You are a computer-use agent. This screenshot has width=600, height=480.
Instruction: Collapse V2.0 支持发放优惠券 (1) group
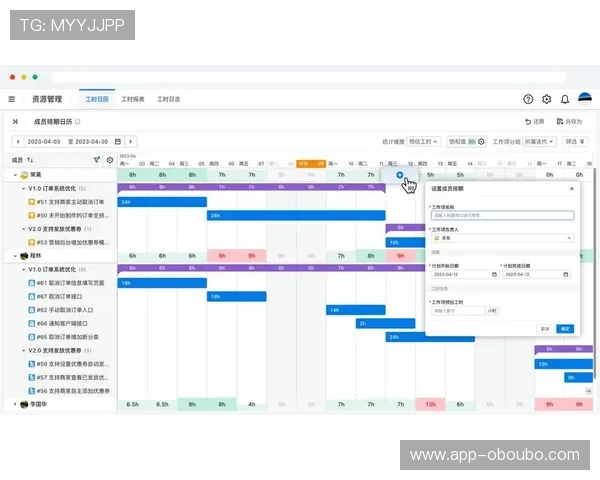[x=23, y=229]
